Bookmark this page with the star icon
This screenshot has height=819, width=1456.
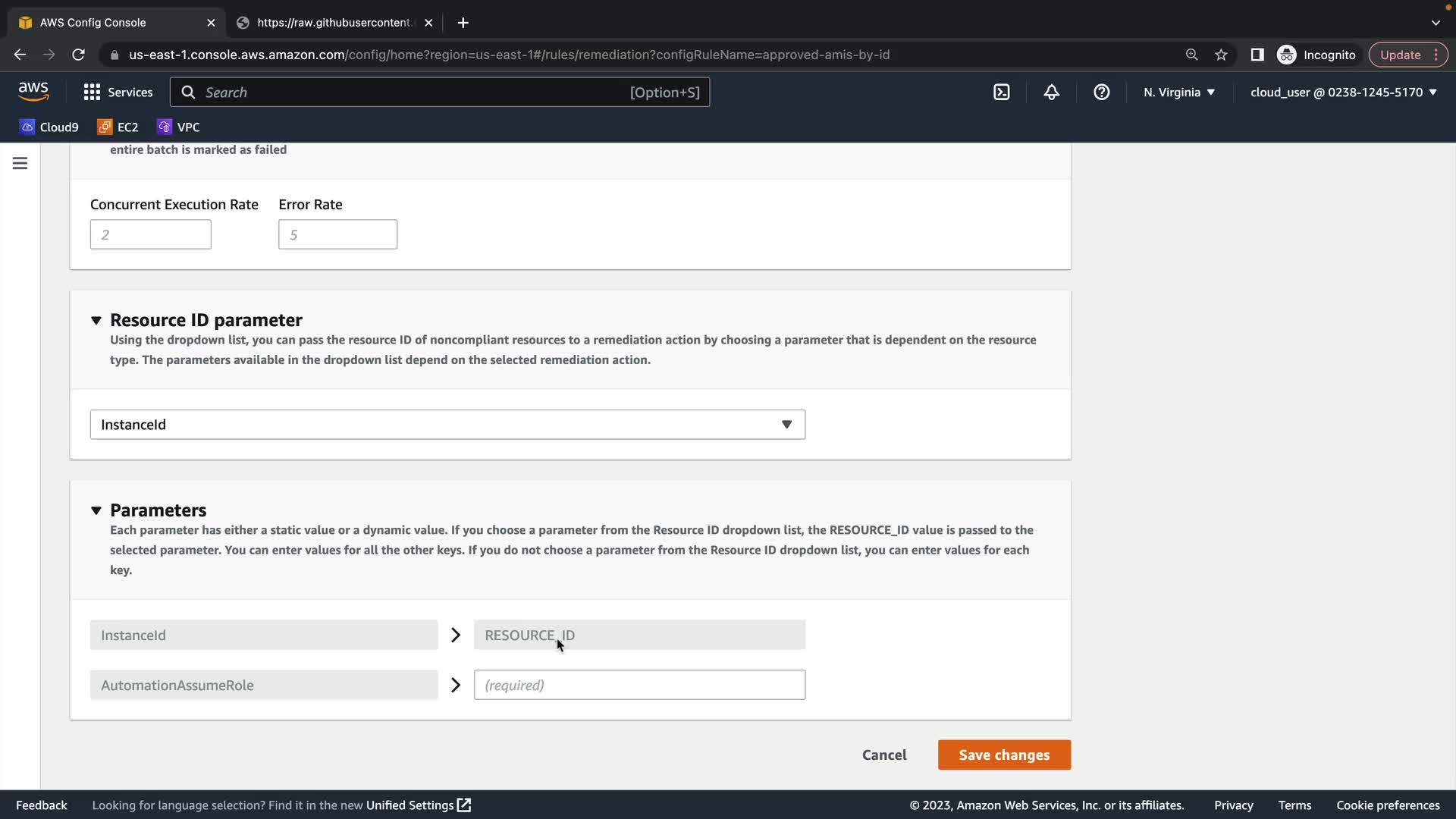coord(1221,55)
